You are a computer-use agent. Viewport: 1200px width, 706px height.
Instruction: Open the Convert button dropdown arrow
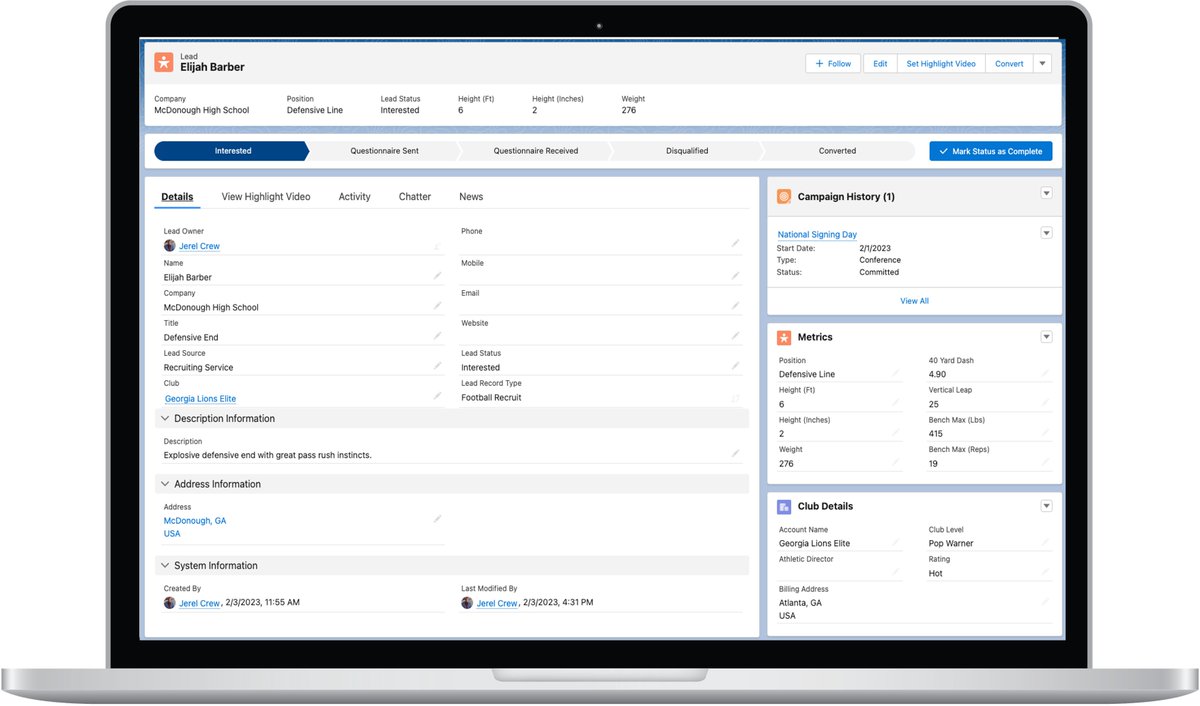pyautogui.click(x=1042, y=62)
